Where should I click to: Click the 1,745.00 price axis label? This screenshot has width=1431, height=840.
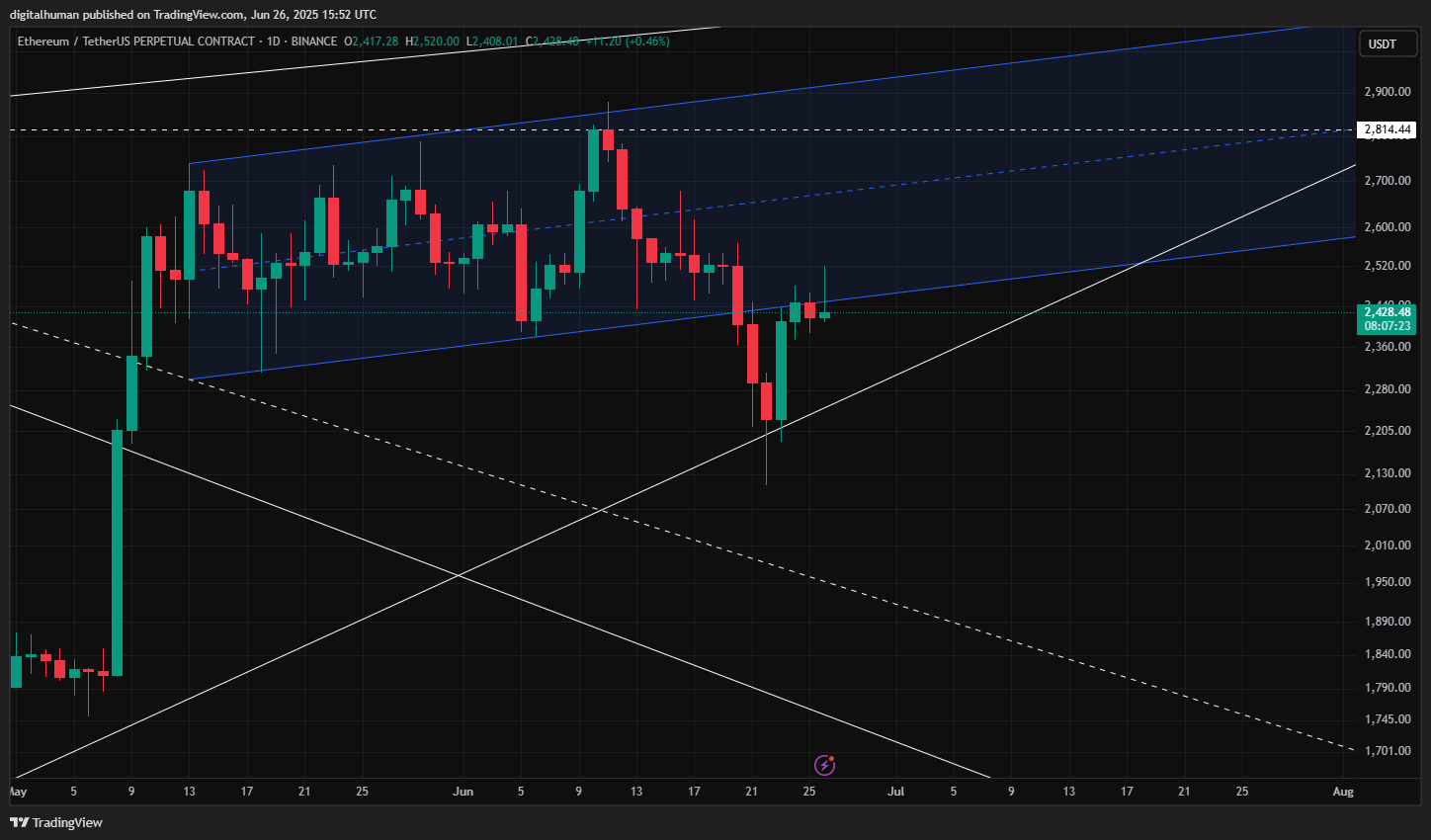1387,719
